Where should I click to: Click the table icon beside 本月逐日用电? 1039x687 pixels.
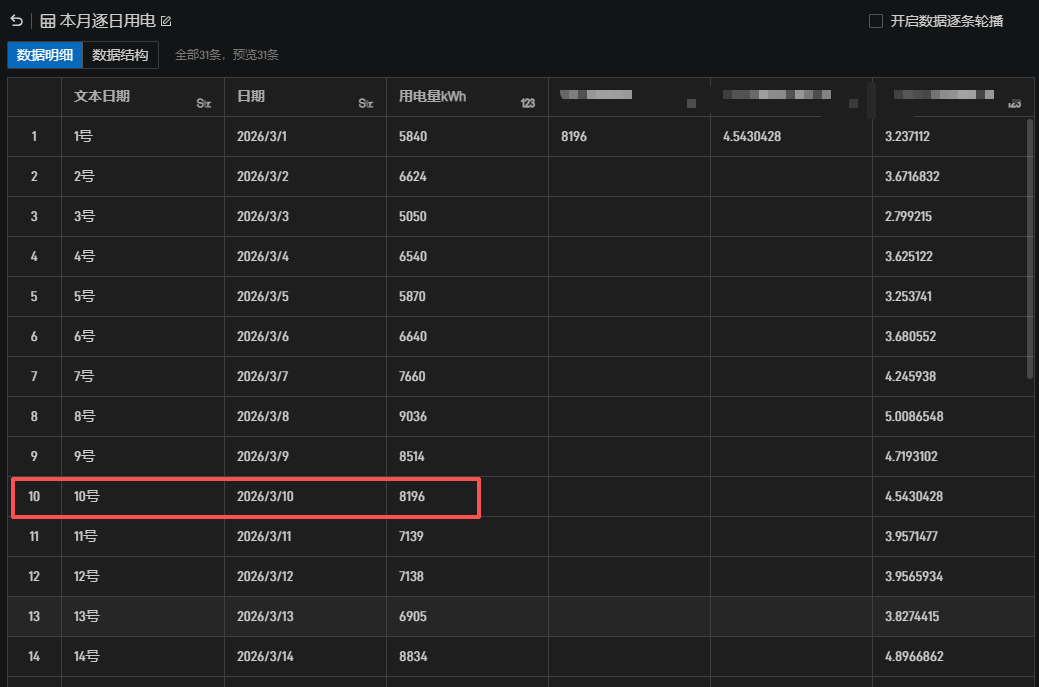click(x=47, y=21)
